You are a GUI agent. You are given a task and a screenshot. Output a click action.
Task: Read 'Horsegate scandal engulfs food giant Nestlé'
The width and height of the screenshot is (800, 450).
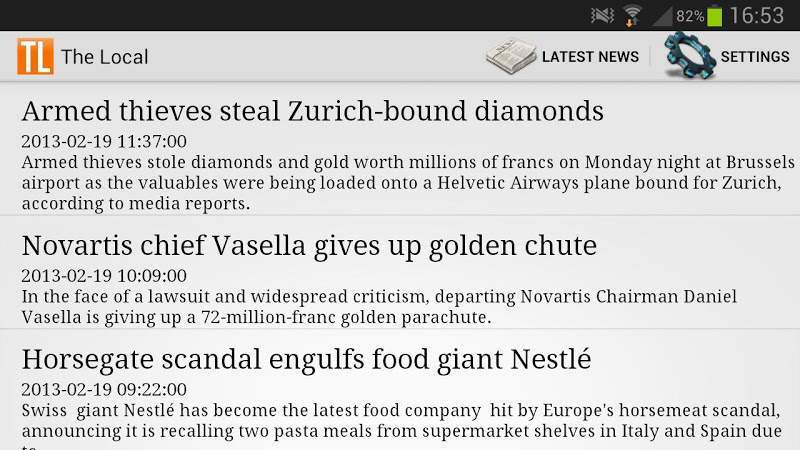[306, 359]
